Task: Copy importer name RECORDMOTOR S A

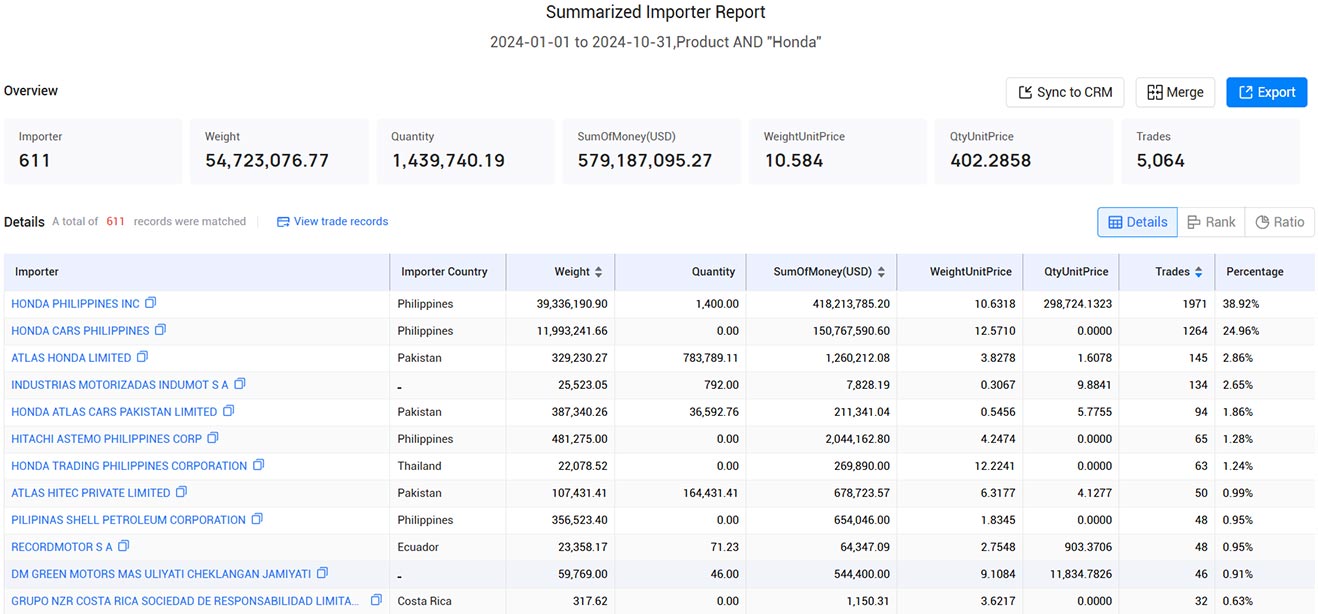Action: pos(123,546)
